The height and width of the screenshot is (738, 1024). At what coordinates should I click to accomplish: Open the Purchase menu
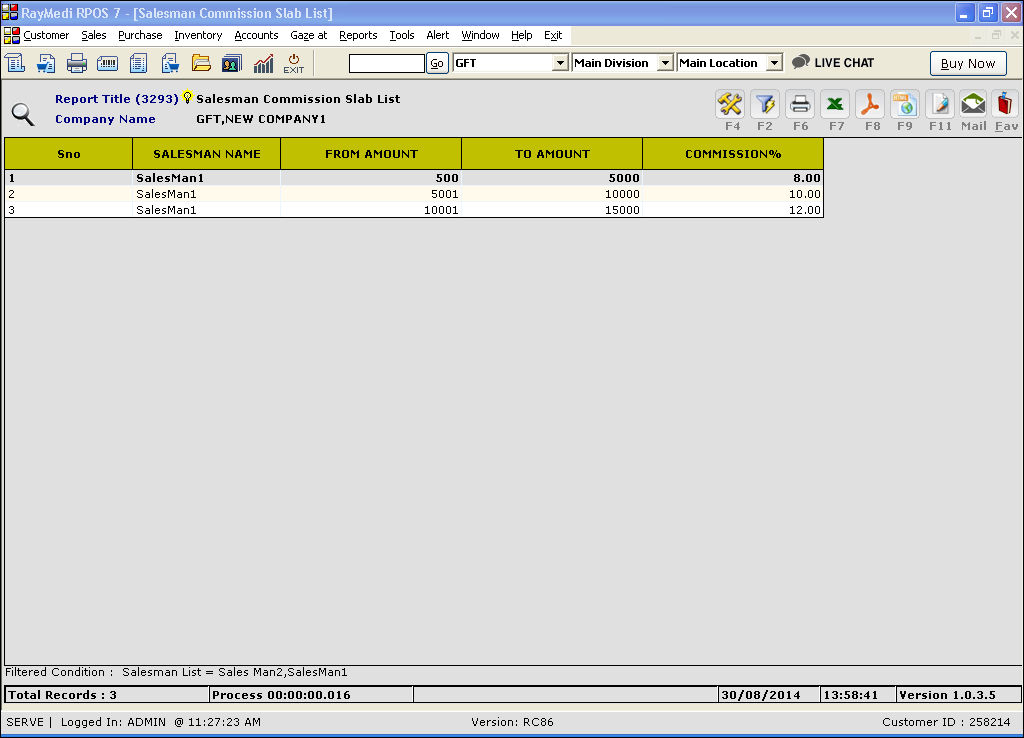click(140, 35)
